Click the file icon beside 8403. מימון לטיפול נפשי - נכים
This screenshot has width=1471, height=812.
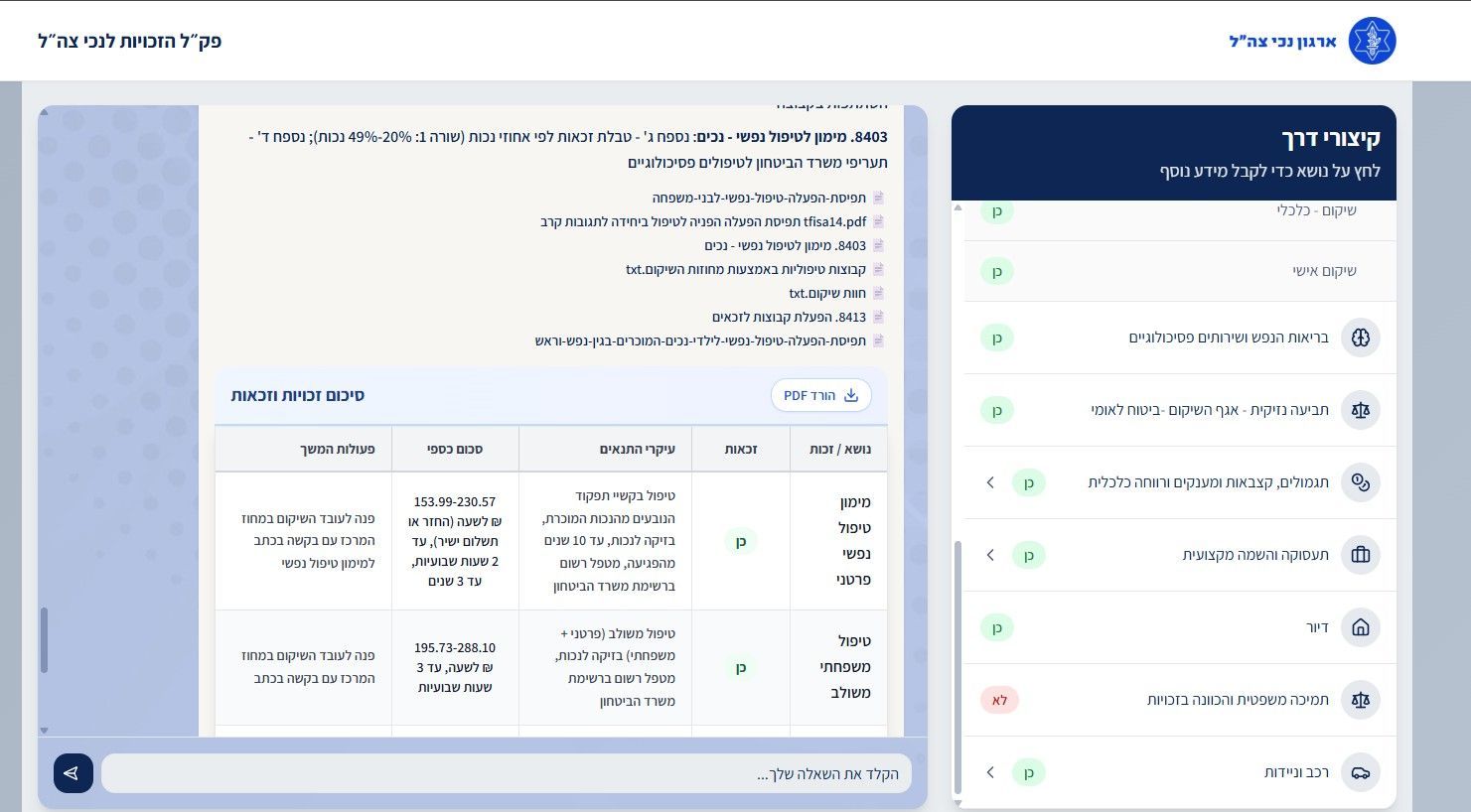click(878, 245)
